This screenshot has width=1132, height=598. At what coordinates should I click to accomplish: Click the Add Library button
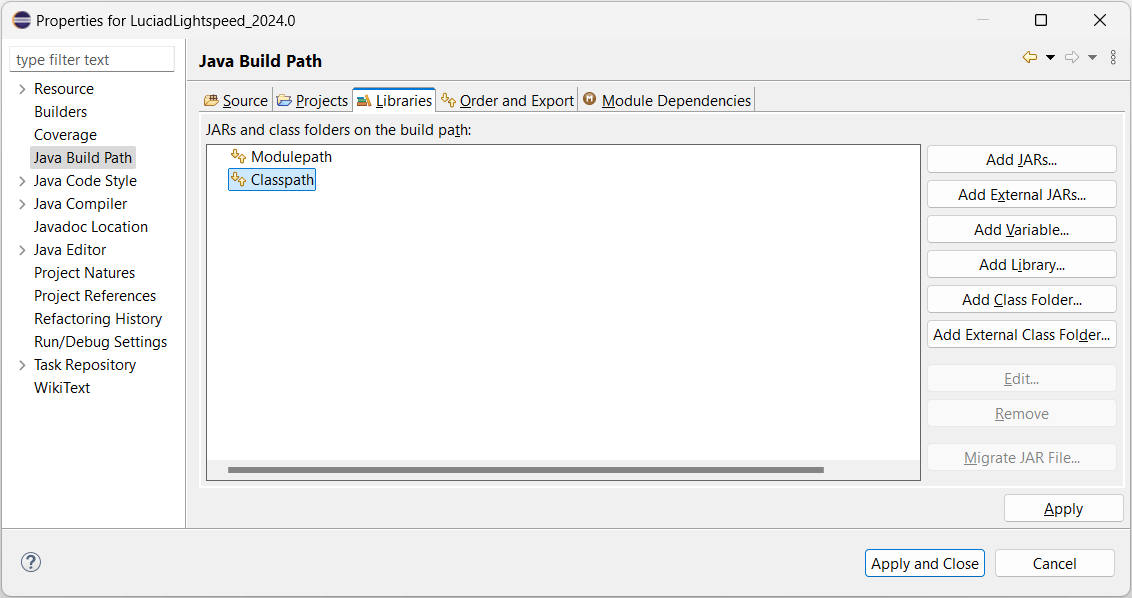pos(1022,264)
